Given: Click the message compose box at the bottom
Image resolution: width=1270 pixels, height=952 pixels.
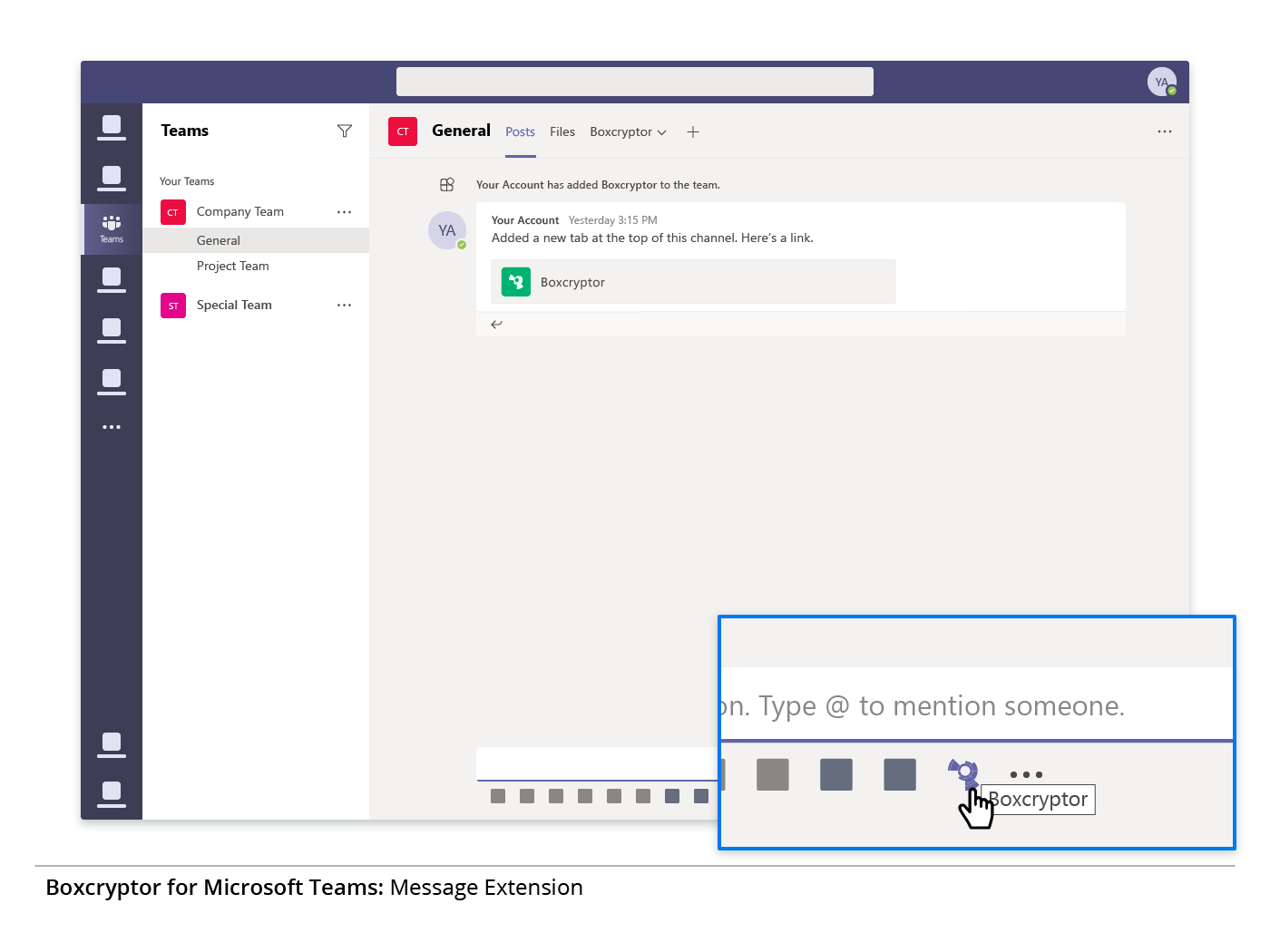Looking at the screenshot, I should coord(599,763).
